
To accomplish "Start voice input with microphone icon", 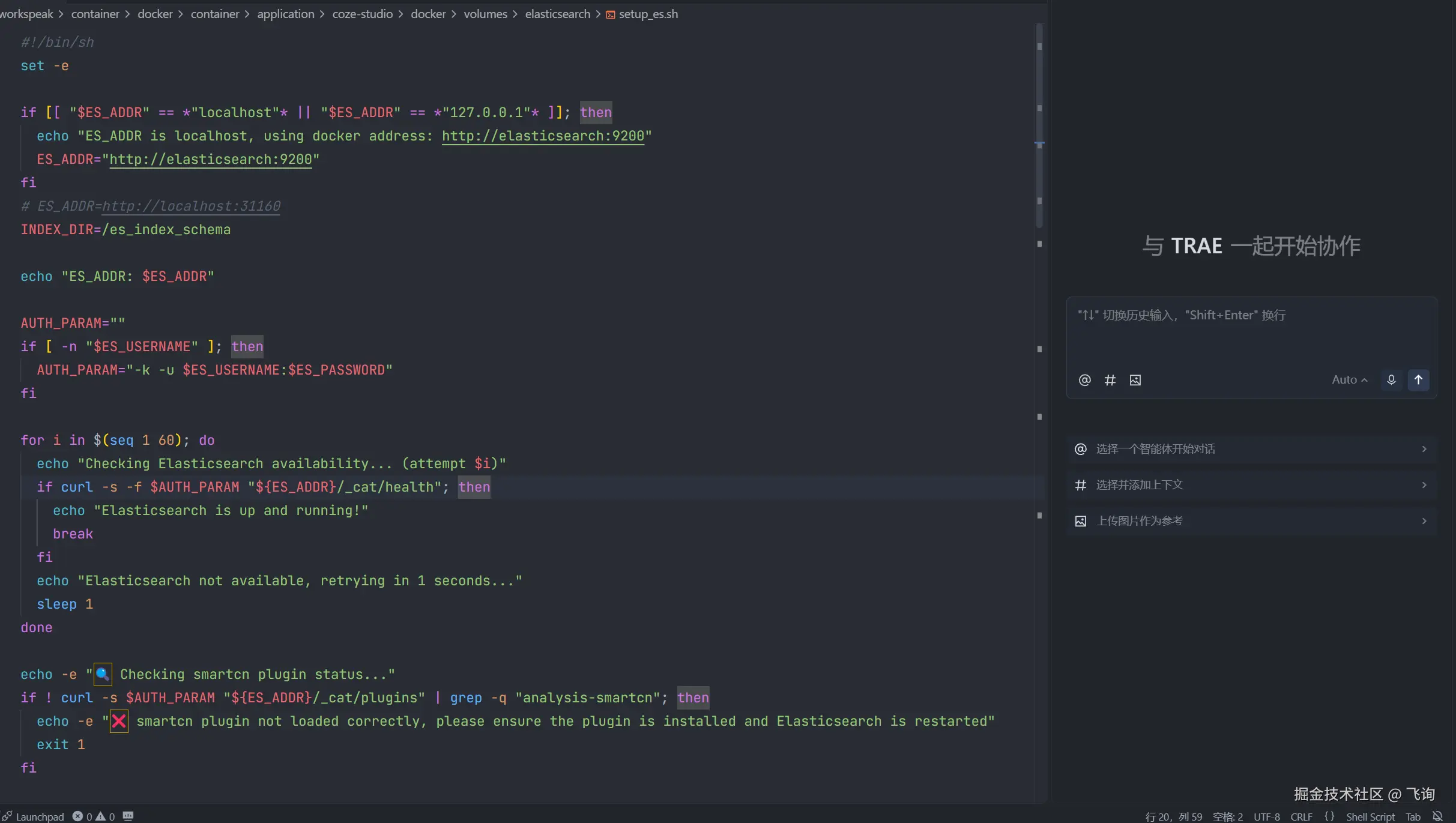I will coord(1391,380).
